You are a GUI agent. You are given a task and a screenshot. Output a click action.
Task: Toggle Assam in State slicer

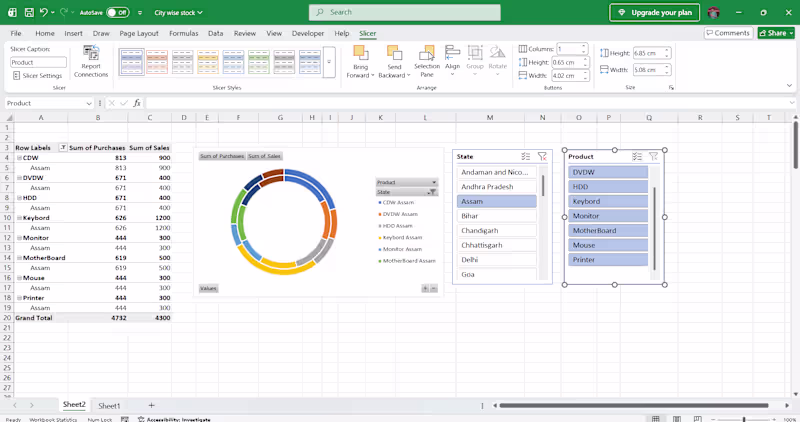click(496, 202)
